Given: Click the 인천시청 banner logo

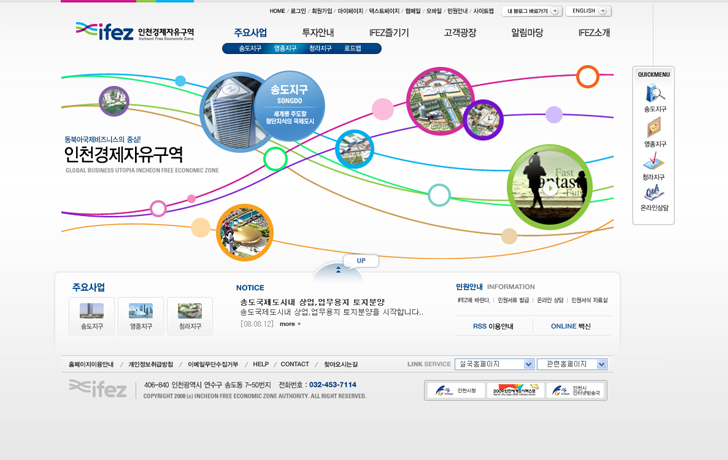Looking at the screenshot, I should pos(456,390).
